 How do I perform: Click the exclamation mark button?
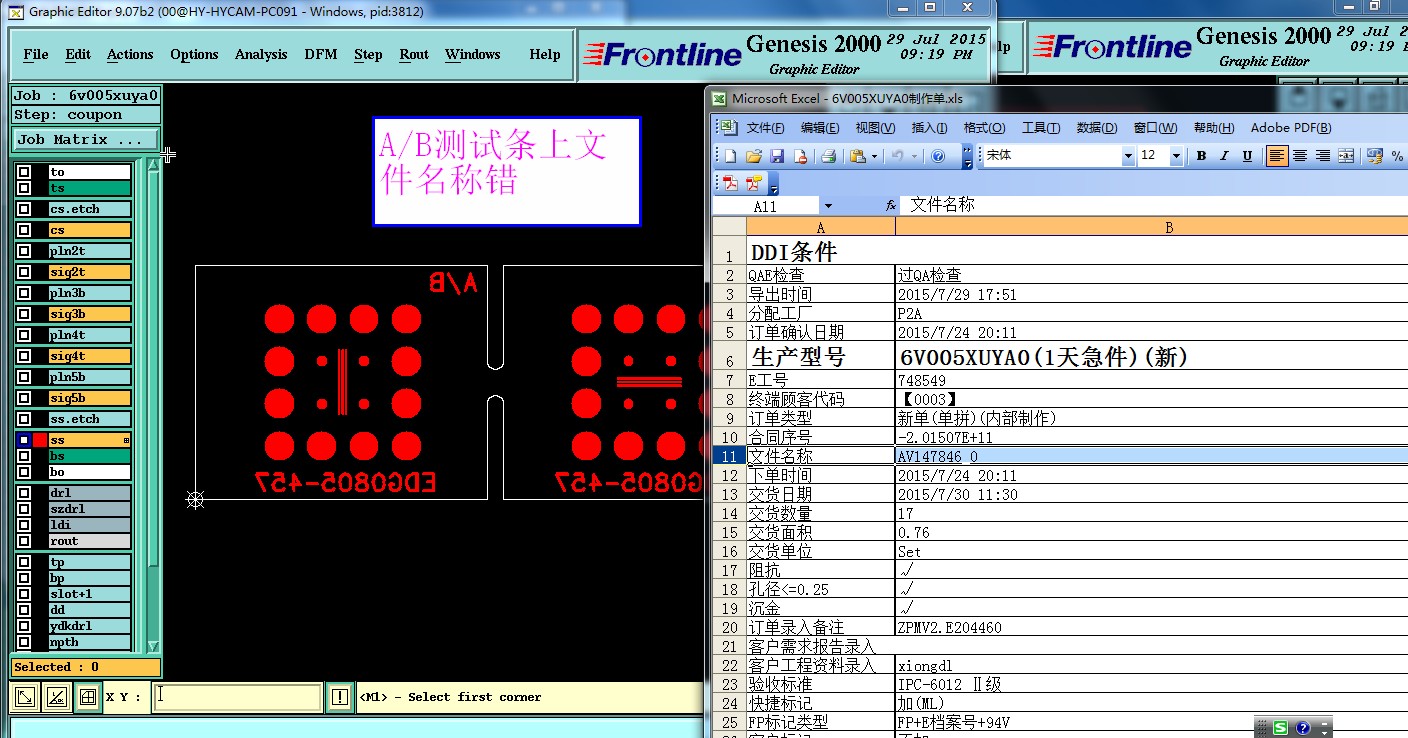click(x=340, y=697)
